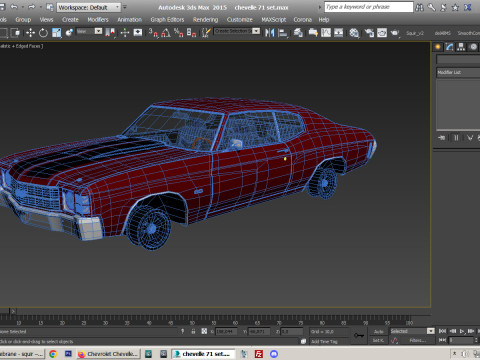480x360 pixels.
Task: Toggle Pin Stack icon
Action: point(442,137)
